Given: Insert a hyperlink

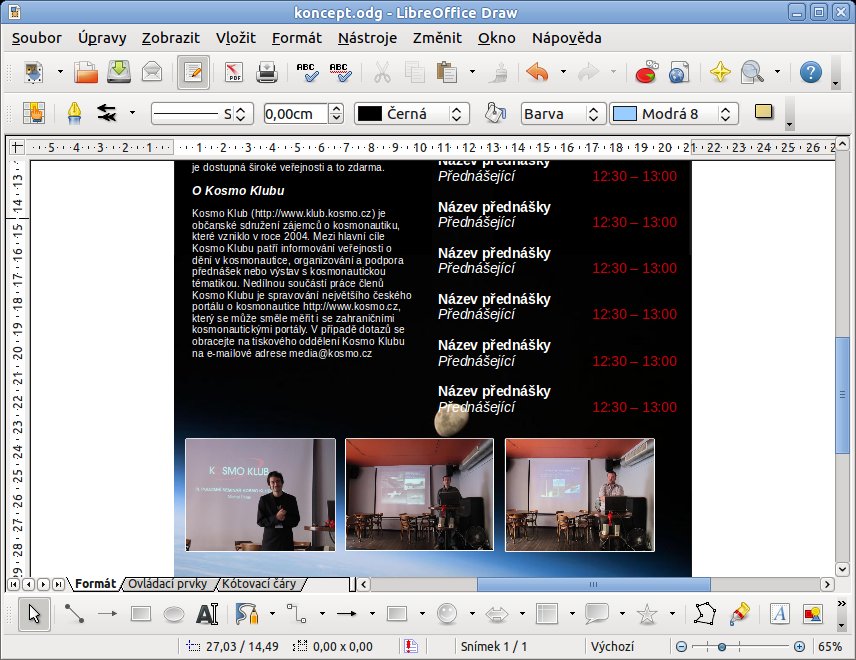Looking at the screenshot, I should (x=679, y=72).
